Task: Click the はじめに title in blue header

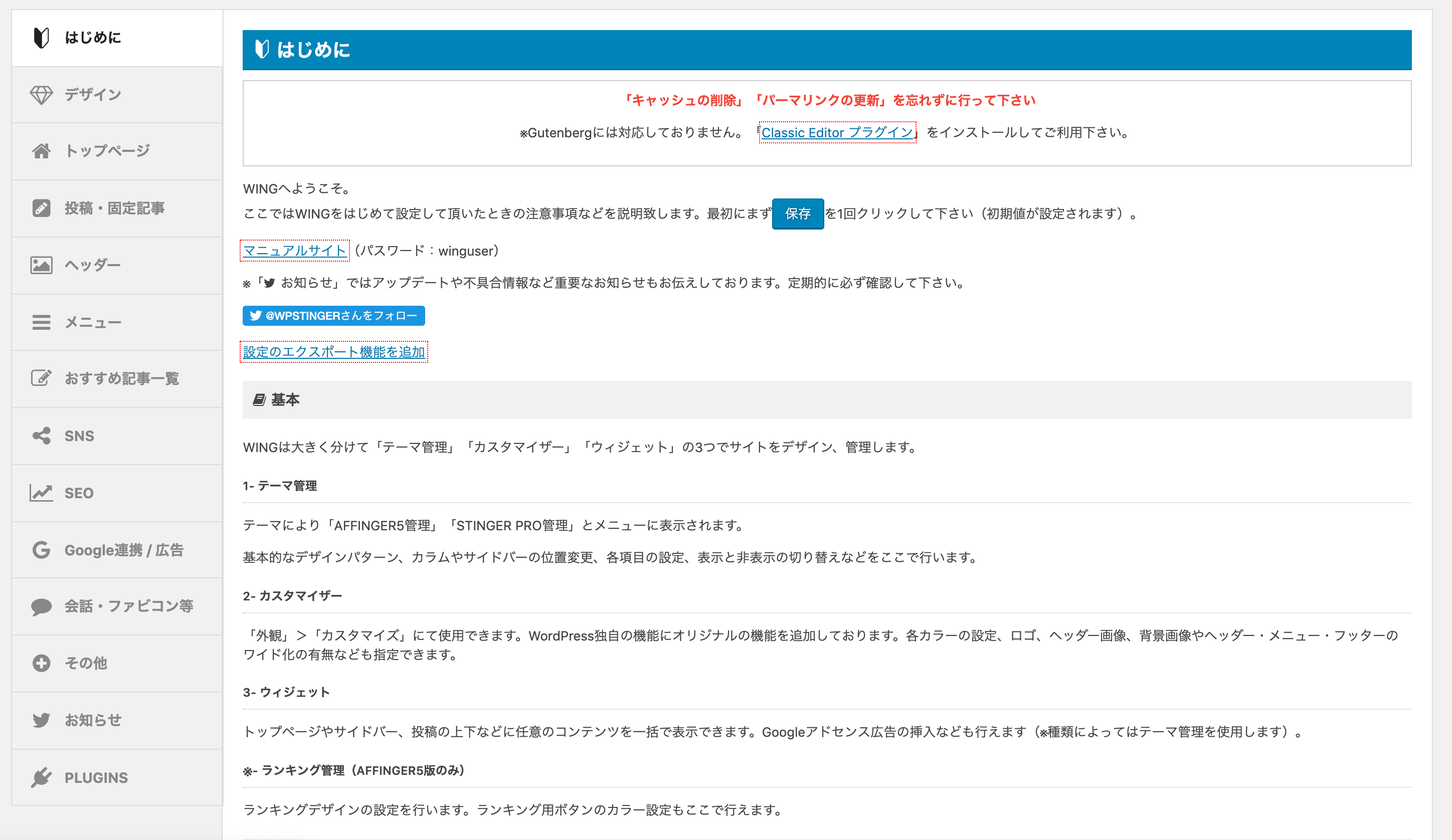Action: [313, 50]
